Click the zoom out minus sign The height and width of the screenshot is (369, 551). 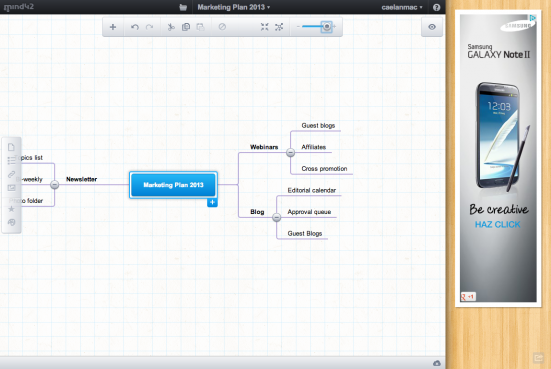tap(298, 26)
